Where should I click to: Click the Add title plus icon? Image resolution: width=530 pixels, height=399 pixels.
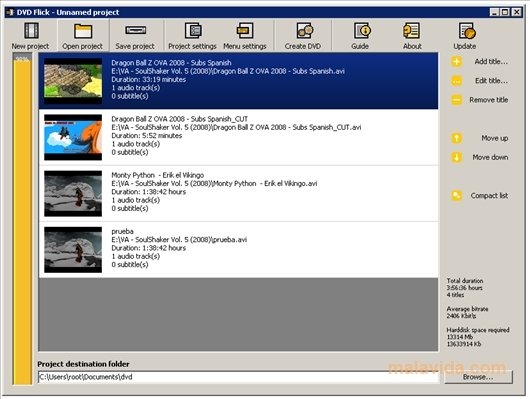(456, 62)
